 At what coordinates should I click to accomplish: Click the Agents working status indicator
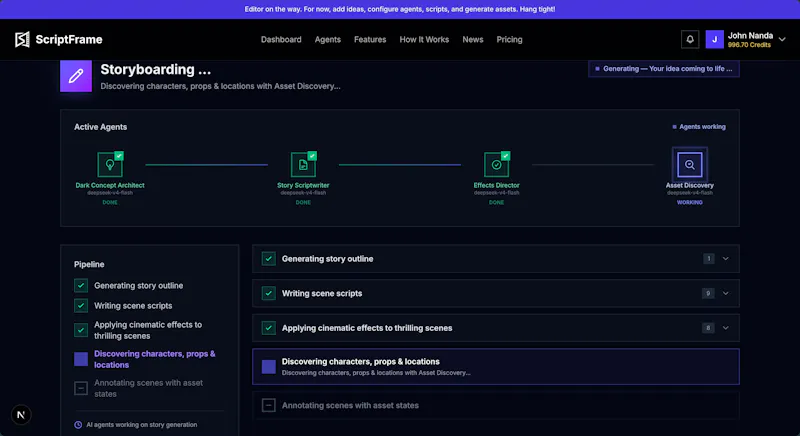point(698,126)
